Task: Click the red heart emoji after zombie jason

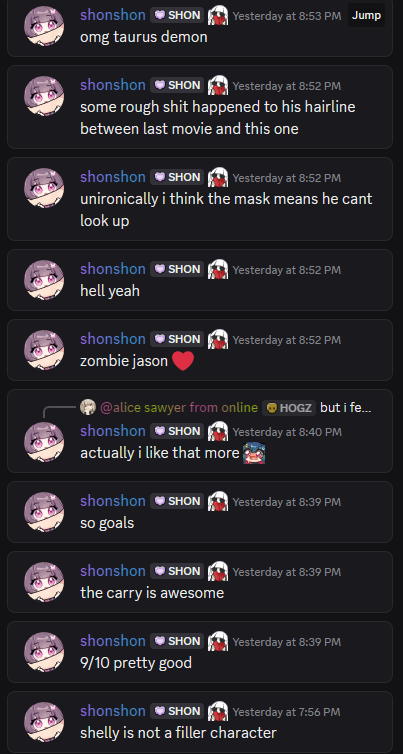Action: (x=183, y=361)
